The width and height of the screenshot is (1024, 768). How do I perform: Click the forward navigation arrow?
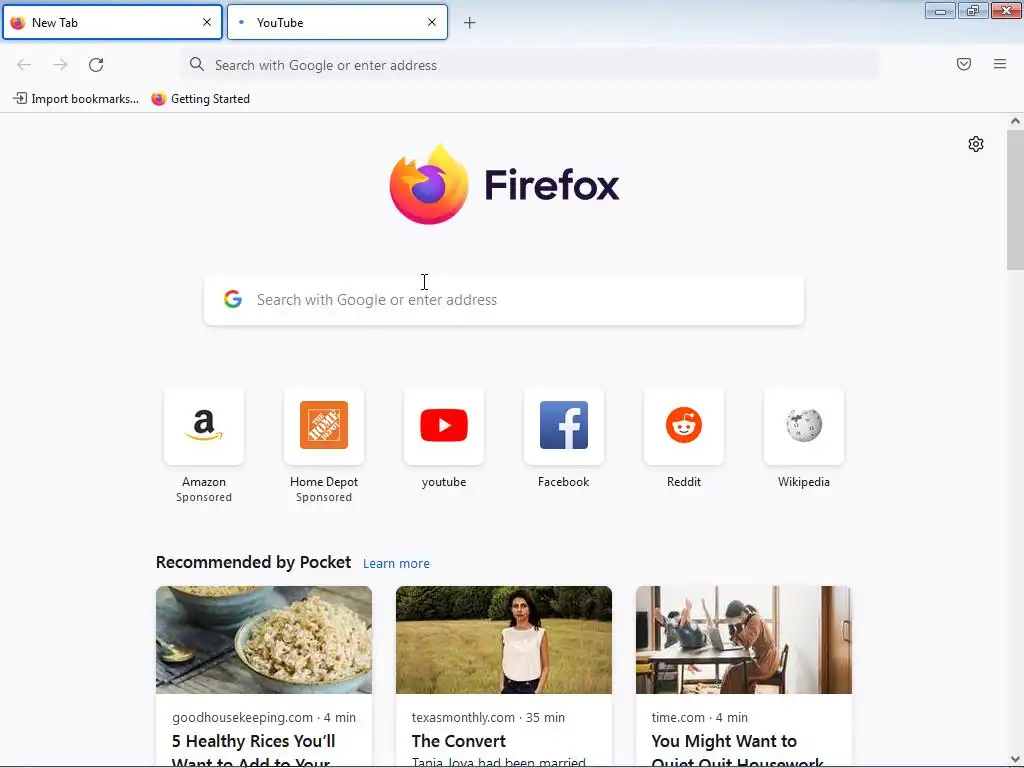click(60, 65)
